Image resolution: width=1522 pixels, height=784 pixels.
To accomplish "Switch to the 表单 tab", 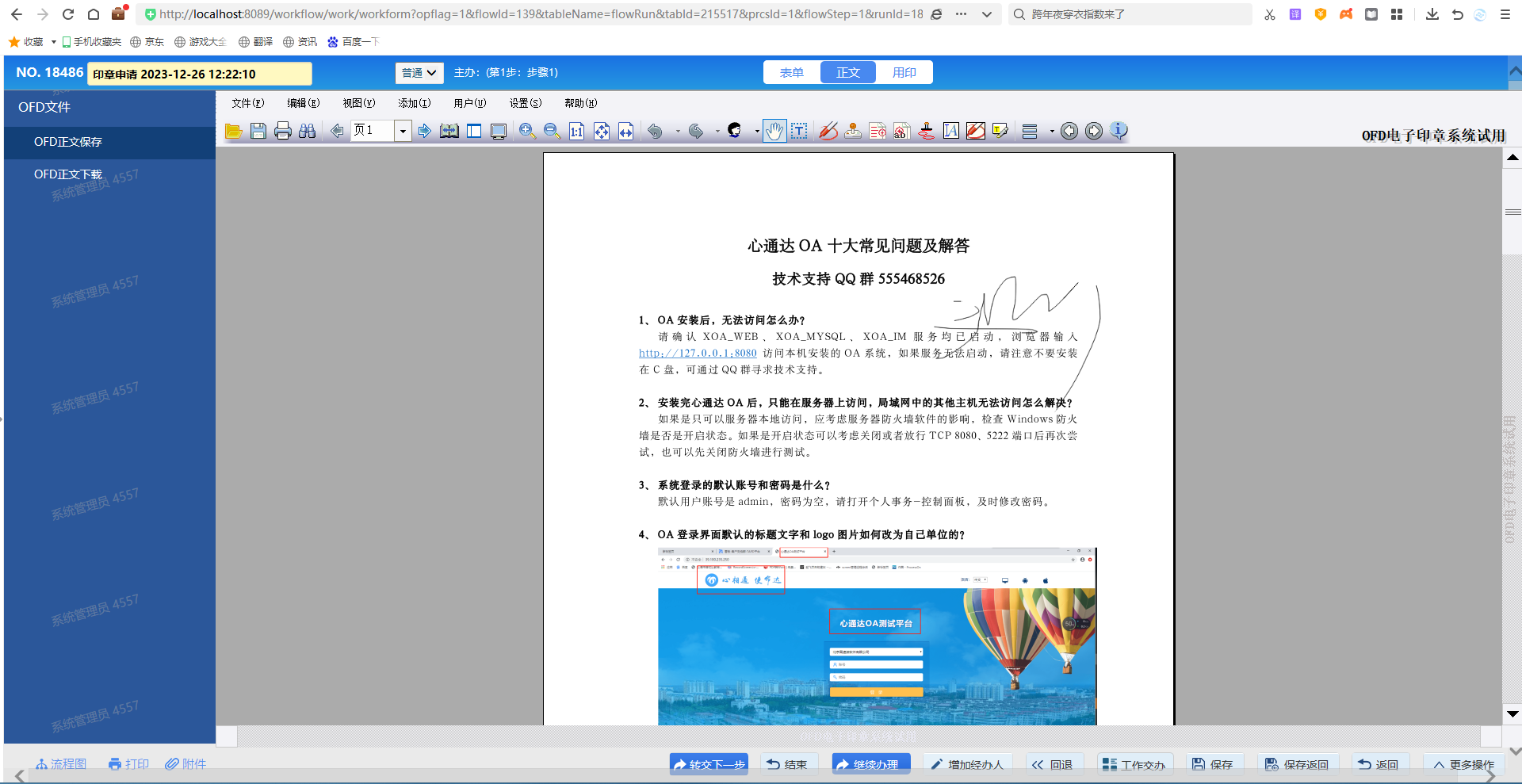I will [x=792, y=72].
